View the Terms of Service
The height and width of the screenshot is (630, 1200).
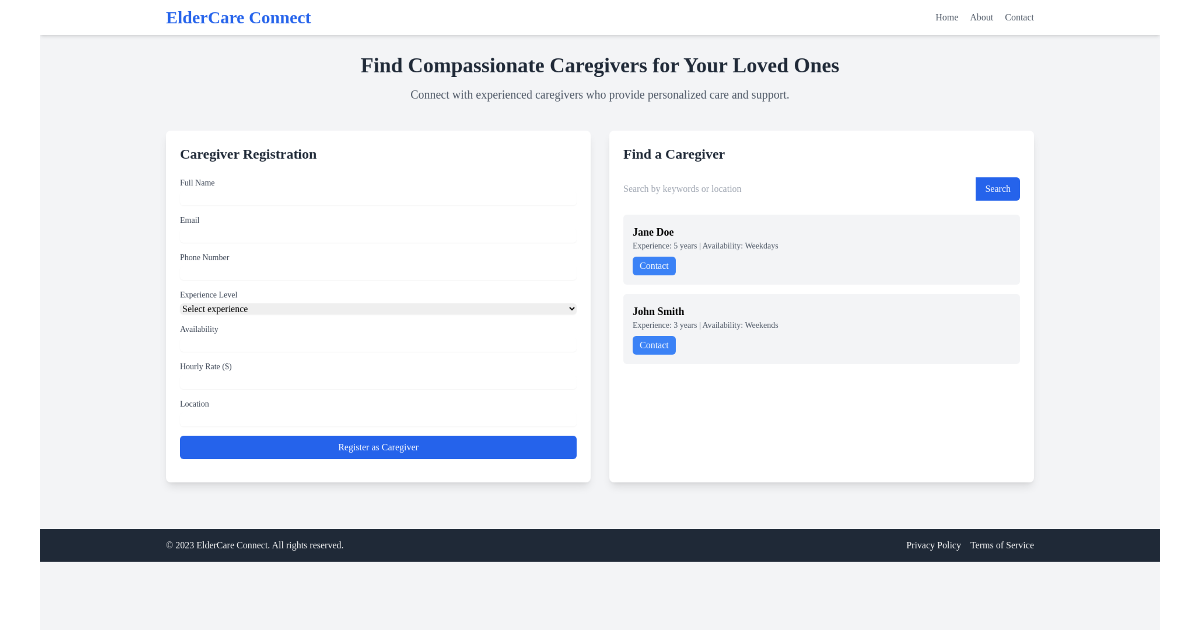click(x=1002, y=545)
